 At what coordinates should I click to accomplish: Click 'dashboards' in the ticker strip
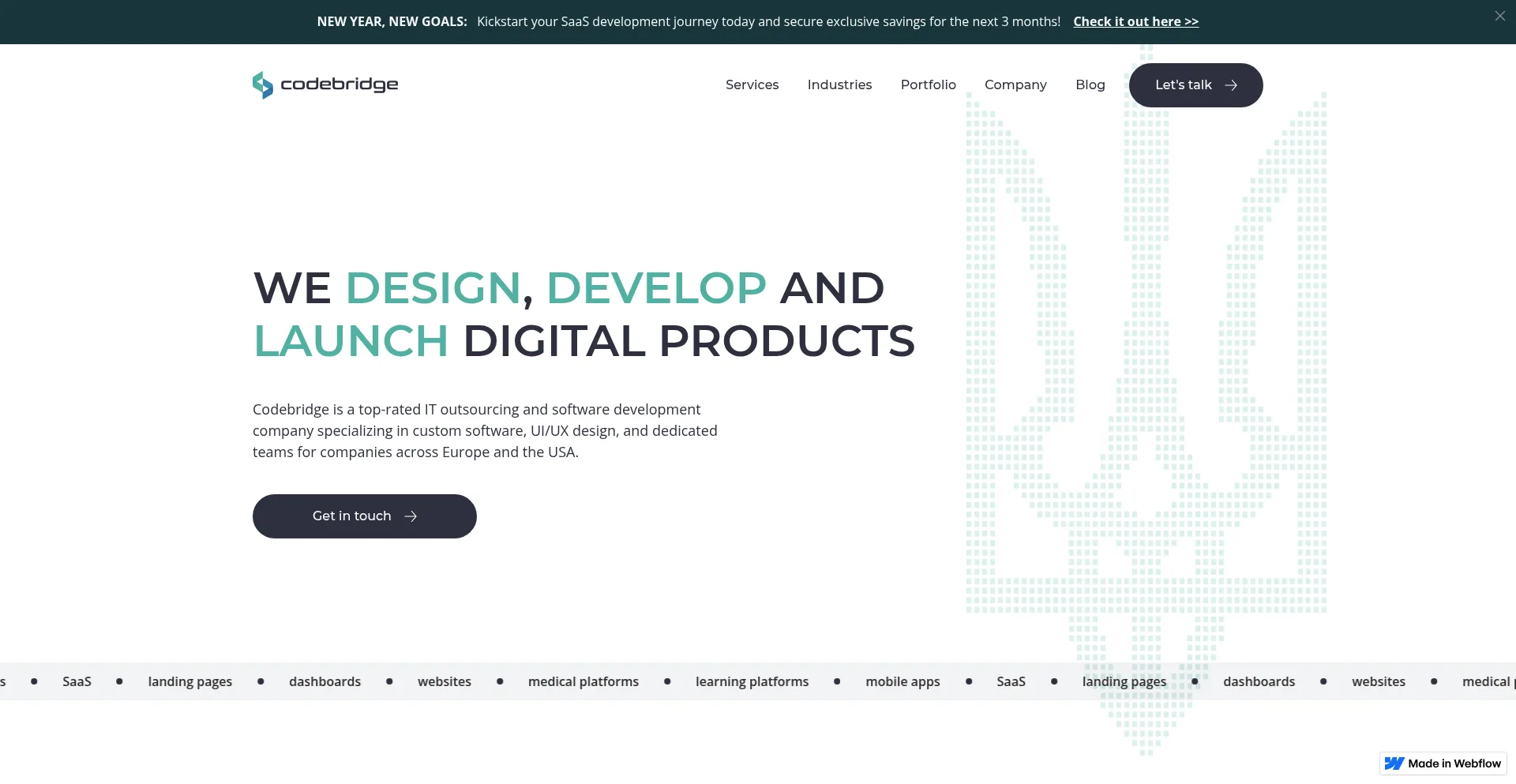click(325, 681)
